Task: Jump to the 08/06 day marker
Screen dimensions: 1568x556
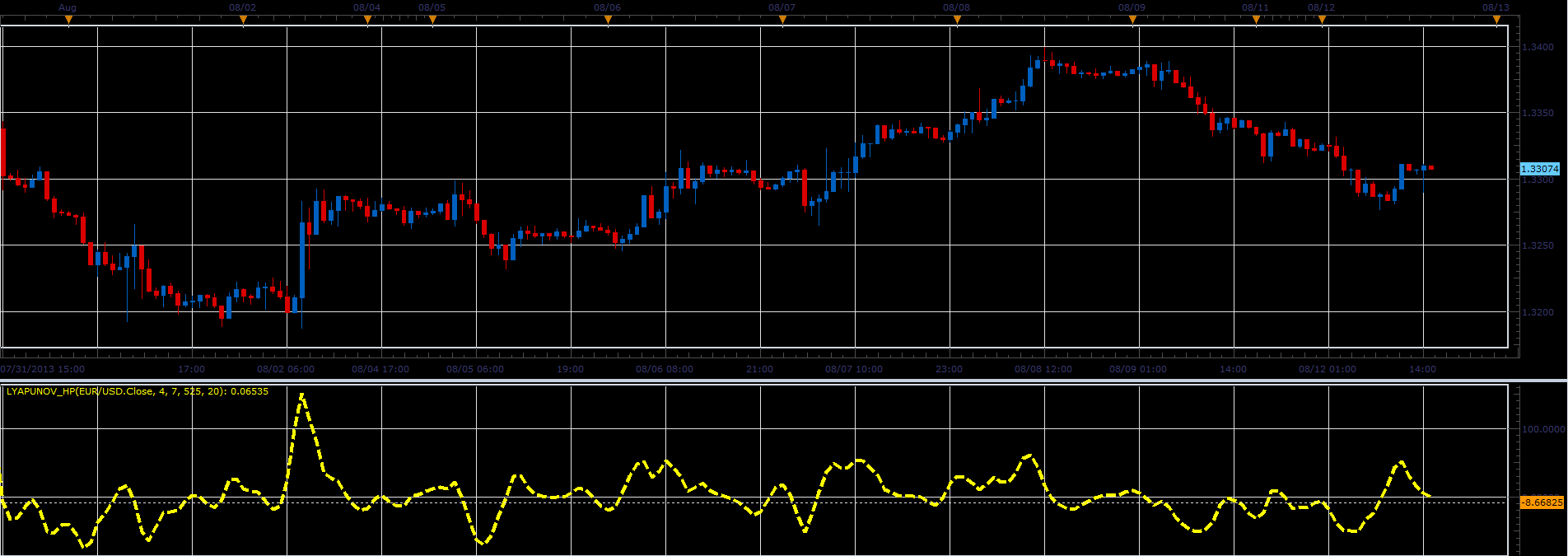Action: pyautogui.click(x=608, y=21)
